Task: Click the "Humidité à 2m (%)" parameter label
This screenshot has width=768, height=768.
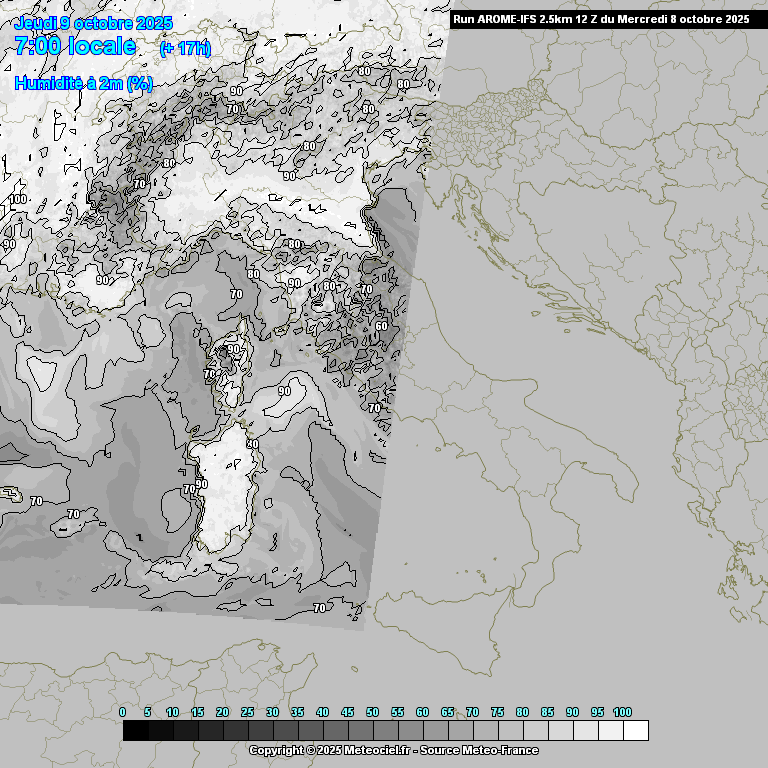Action: (x=83, y=84)
